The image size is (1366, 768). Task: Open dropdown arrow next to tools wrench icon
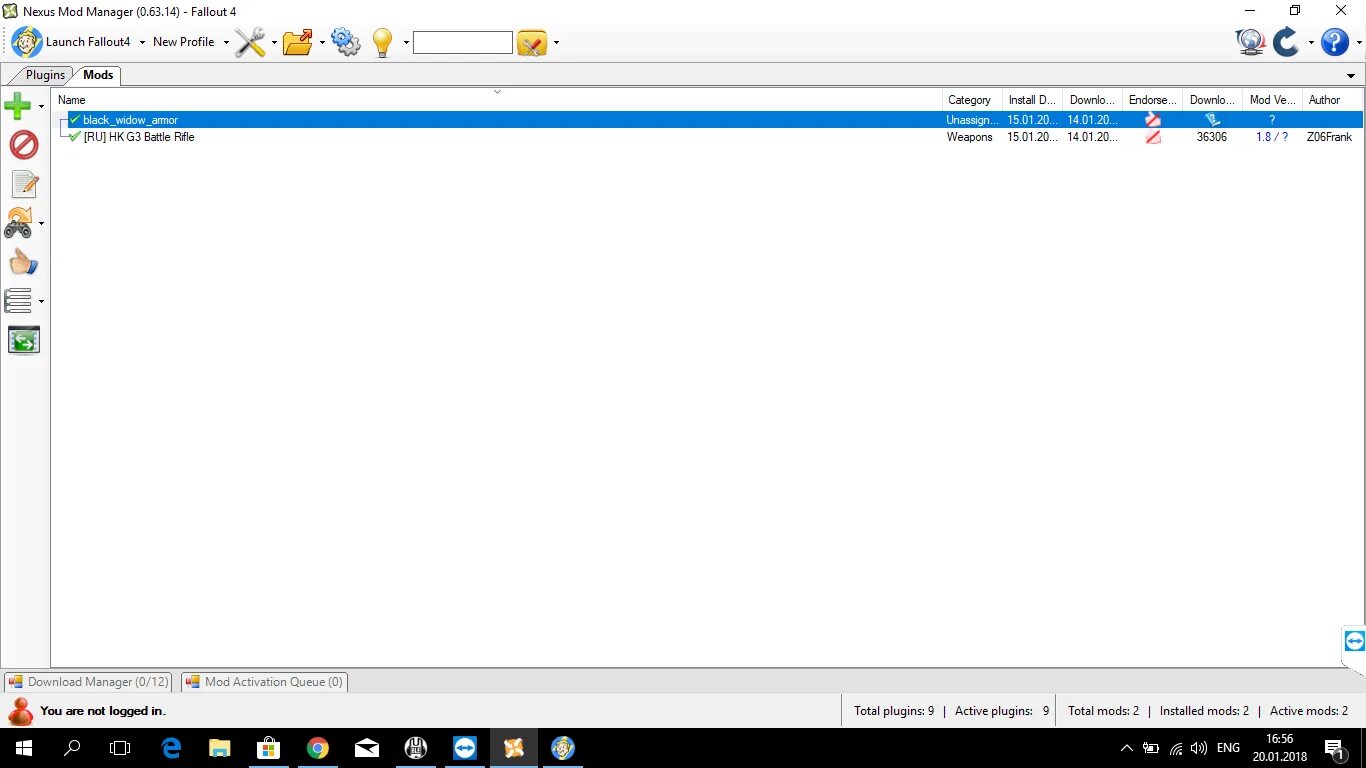(274, 42)
